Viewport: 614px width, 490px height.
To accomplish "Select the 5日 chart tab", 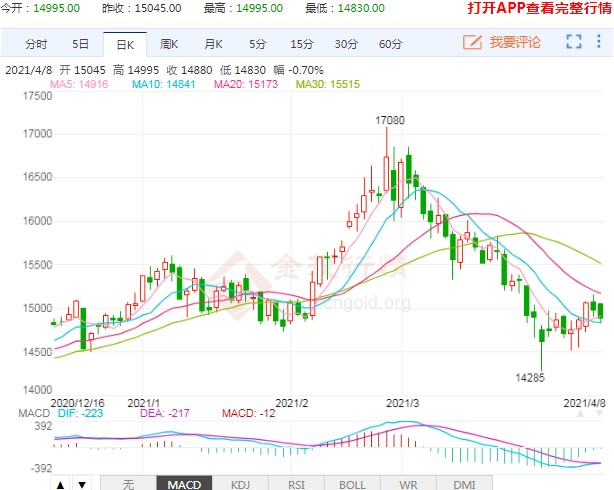I will click(80, 45).
